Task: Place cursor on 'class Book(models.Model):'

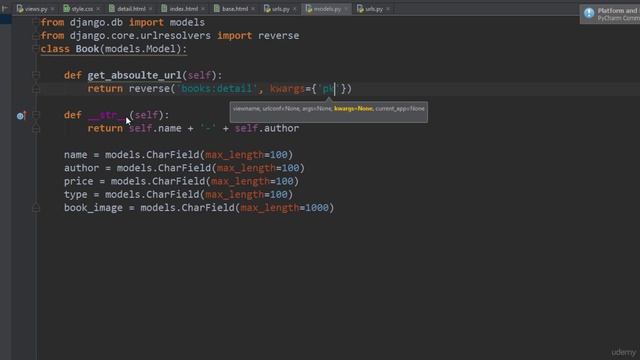Action: coord(113,49)
